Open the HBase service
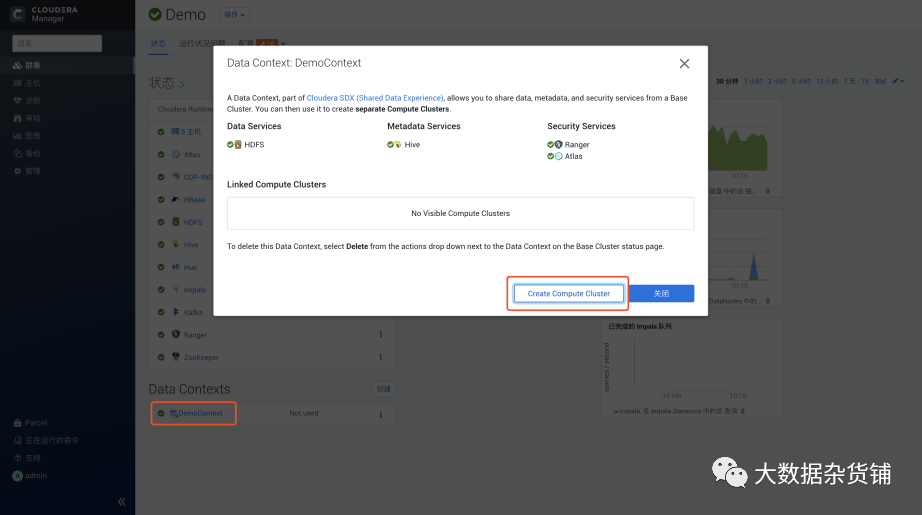Viewport: 922px width, 515px height. tap(194, 200)
